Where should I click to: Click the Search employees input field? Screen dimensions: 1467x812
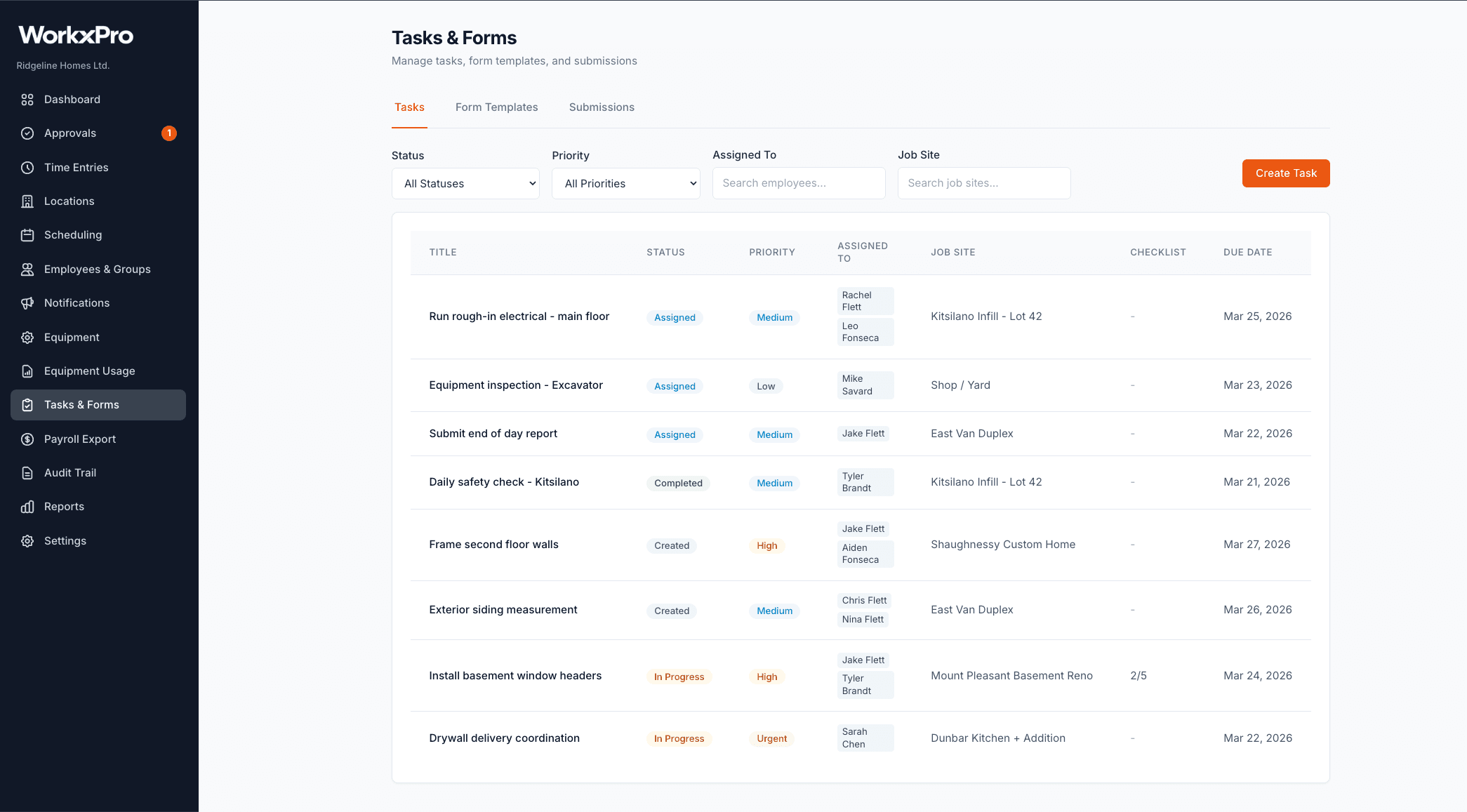798,183
